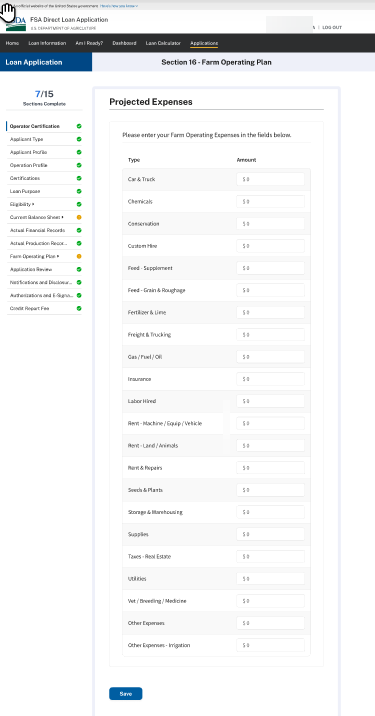Click the LOG OUT link
Image resolution: width=375 pixels, height=716 pixels.
click(332, 27)
